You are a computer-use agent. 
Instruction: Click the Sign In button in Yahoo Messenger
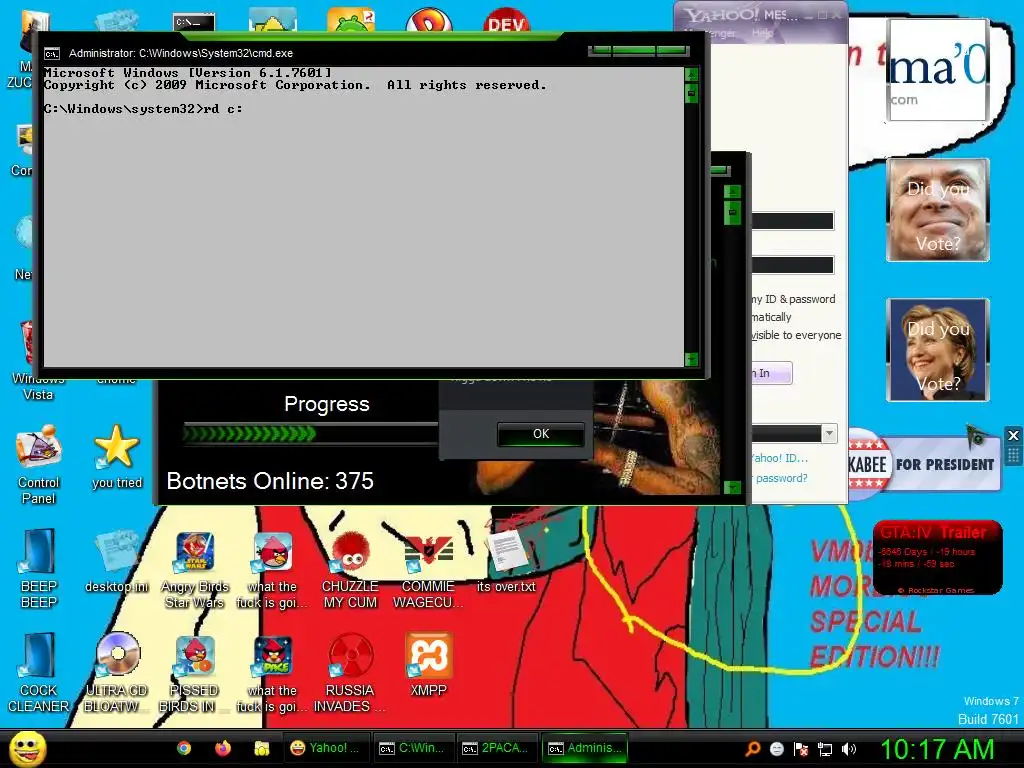pos(771,373)
